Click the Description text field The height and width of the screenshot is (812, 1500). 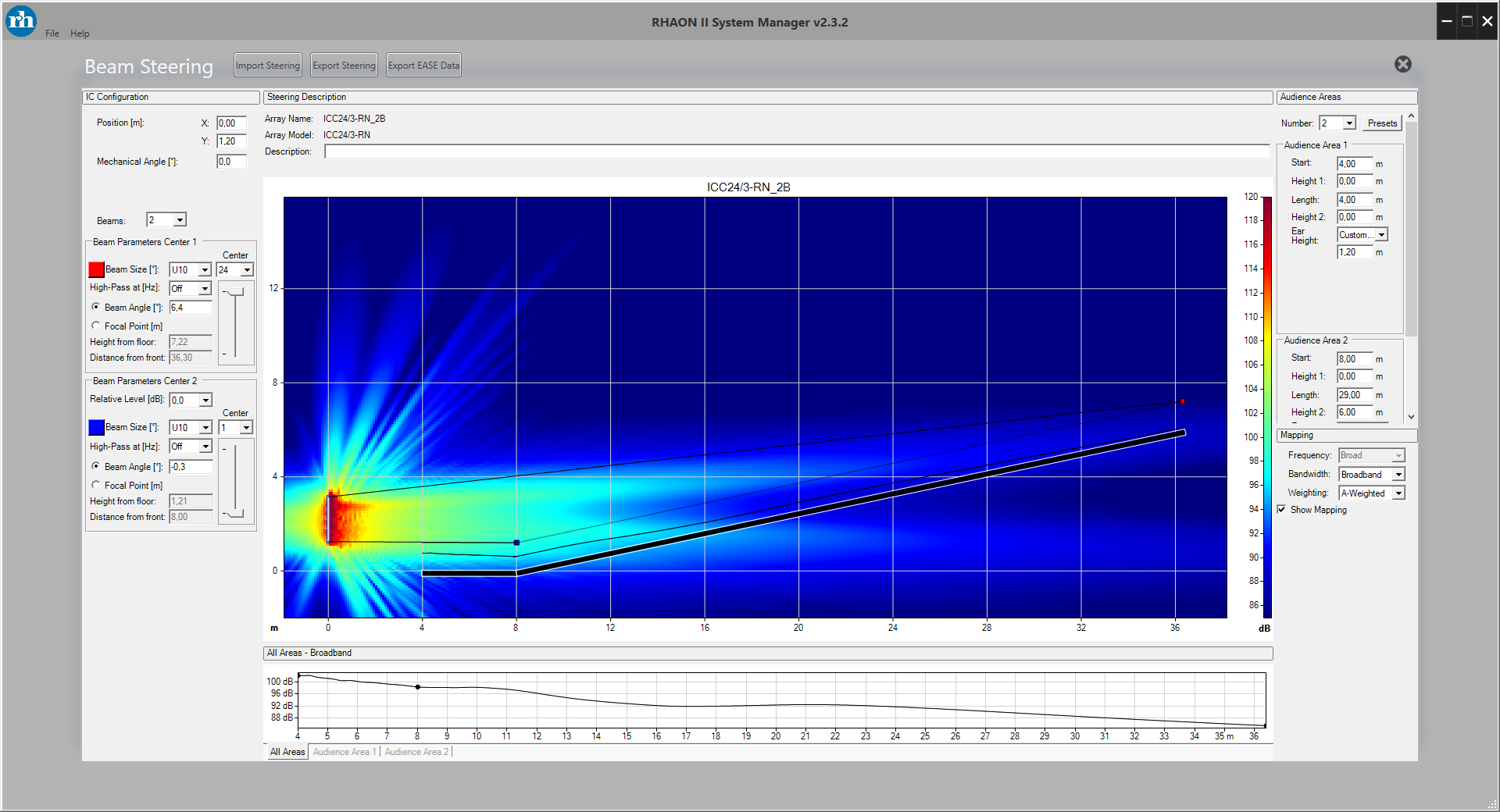point(798,151)
